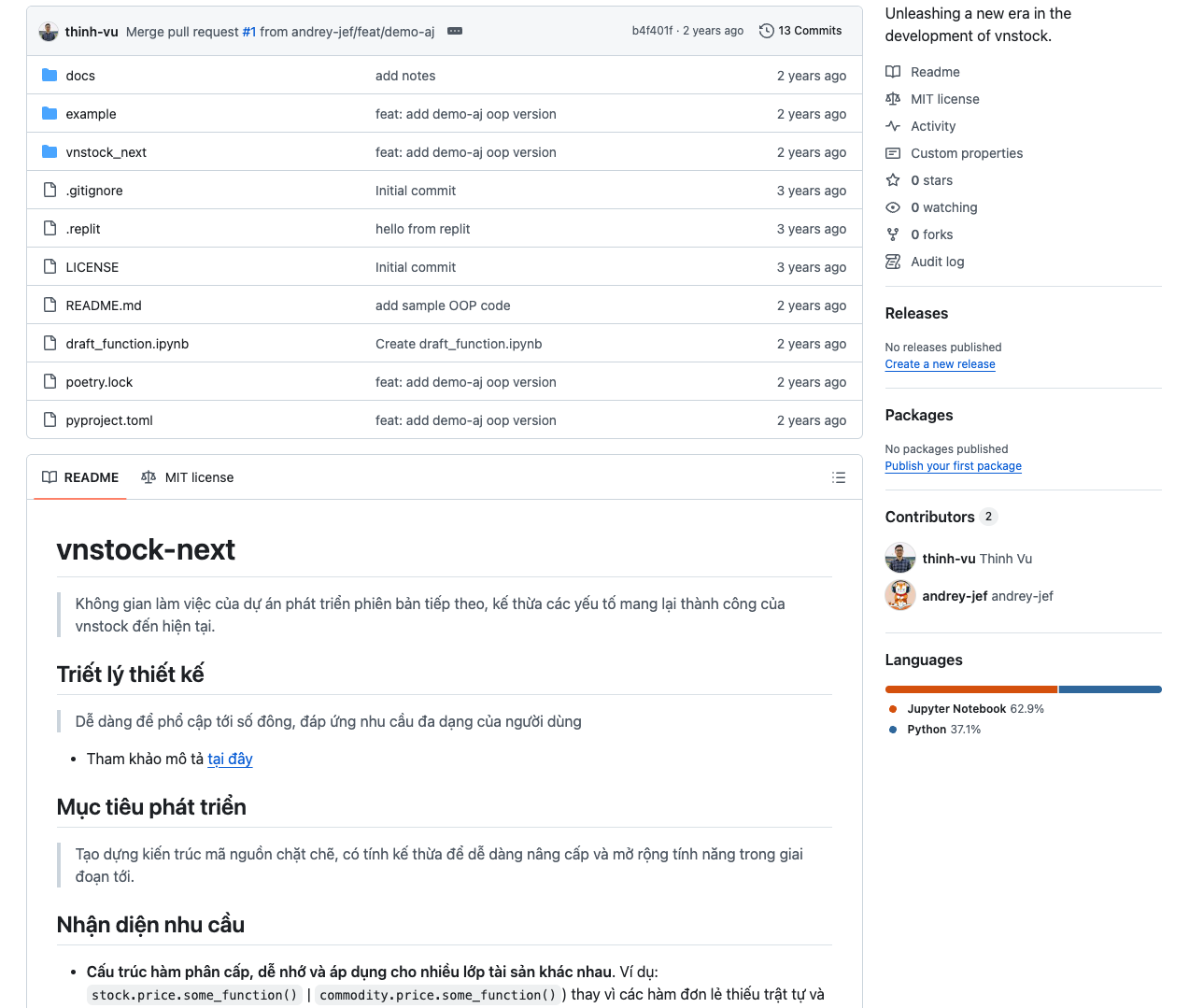Click the pyproject.toml file icon
The width and height of the screenshot is (1189, 1008).
click(x=50, y=420)
